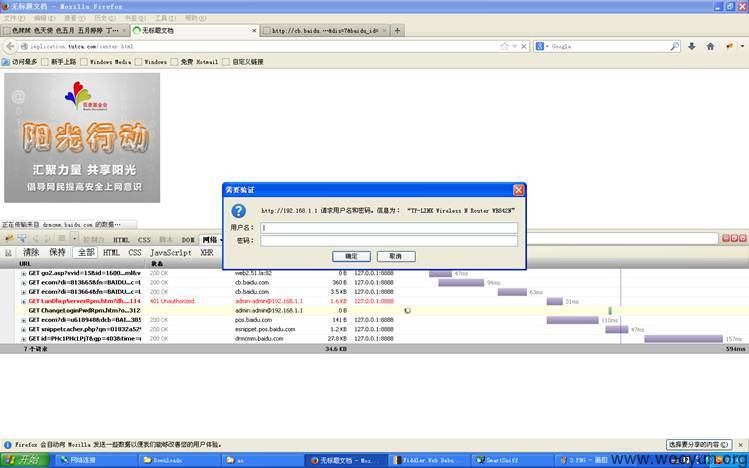The image size is (749, 468).
Task: Click 选择要分享的内容 button
Action: 699,445
